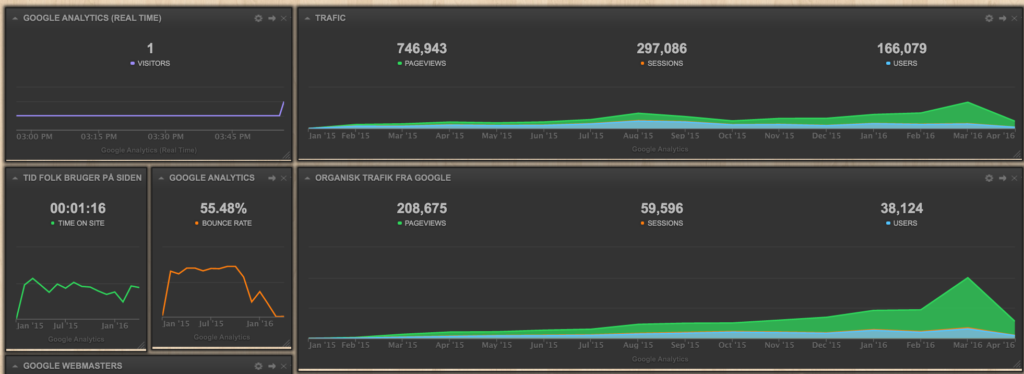This screenshot has width=1024, height=374.
Task: Click the 208,675 pageviews value
Action: 422,209
